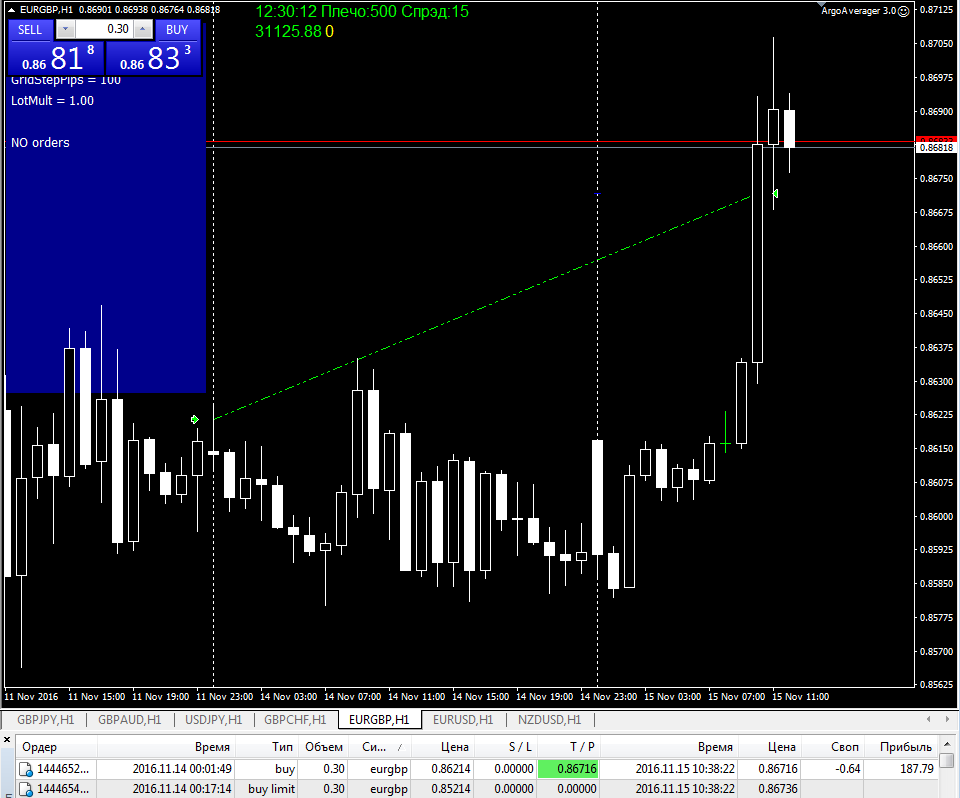Image resolution: width=960 pixels, height=798 pixels.
Task: Select order 1444654... in the list
Action: tap(62, 789)
